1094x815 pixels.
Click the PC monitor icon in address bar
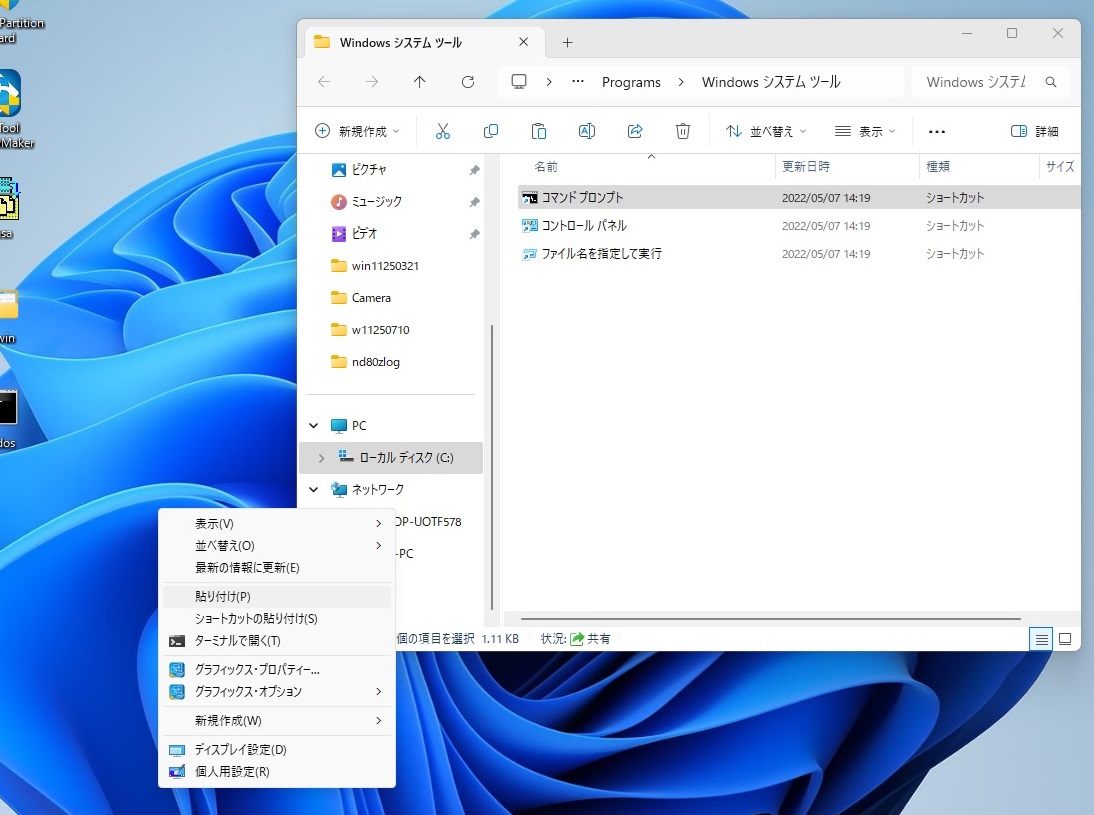[x=519, y=82]
